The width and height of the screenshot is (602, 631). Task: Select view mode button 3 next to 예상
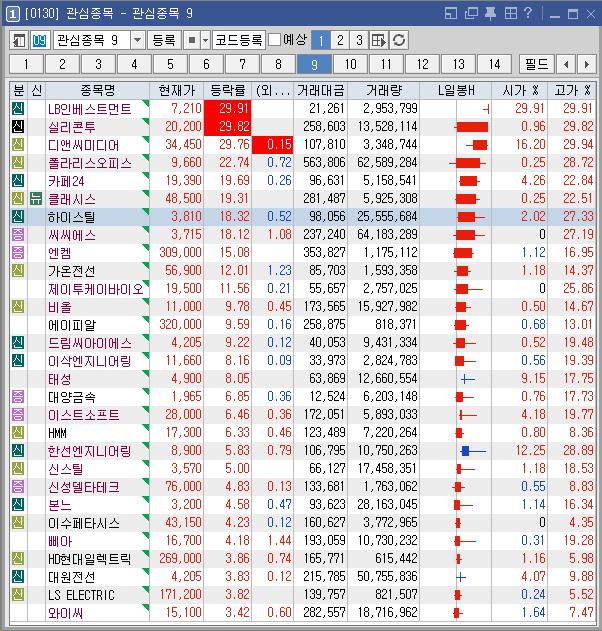click(x=359, y=40)
